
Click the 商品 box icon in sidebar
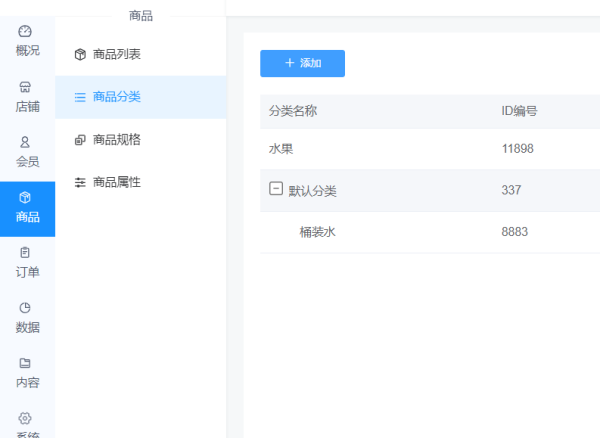pos(27,198)
